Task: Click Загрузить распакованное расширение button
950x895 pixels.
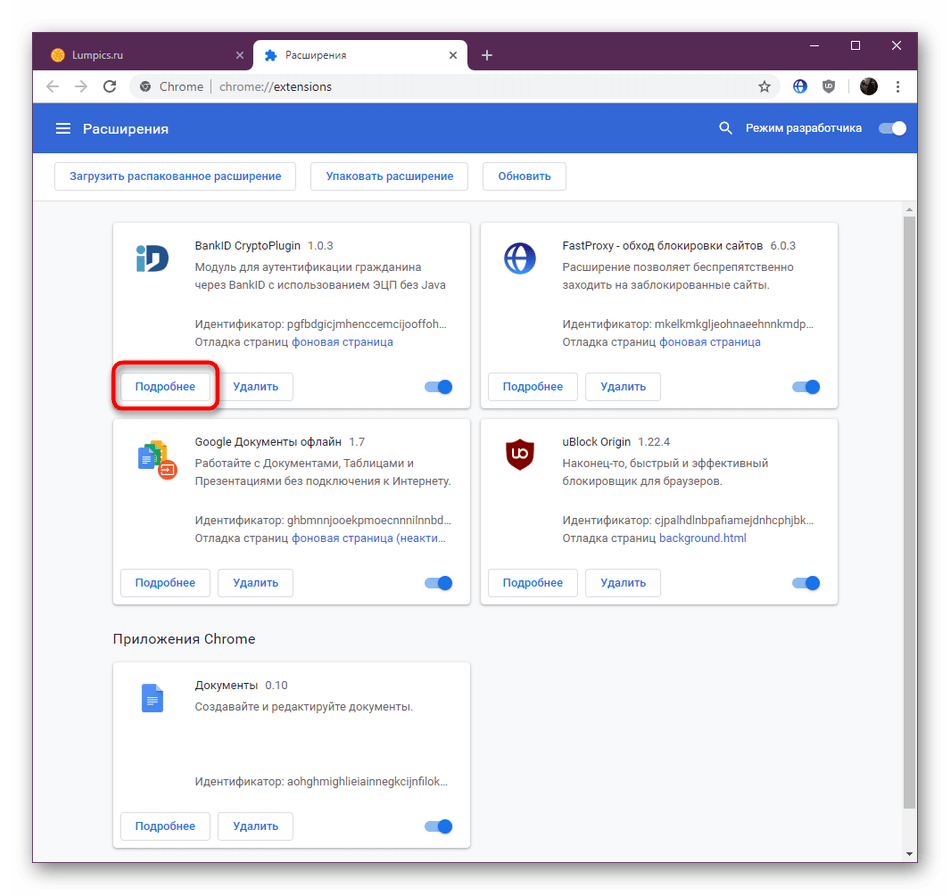Action: pos(175,176)
